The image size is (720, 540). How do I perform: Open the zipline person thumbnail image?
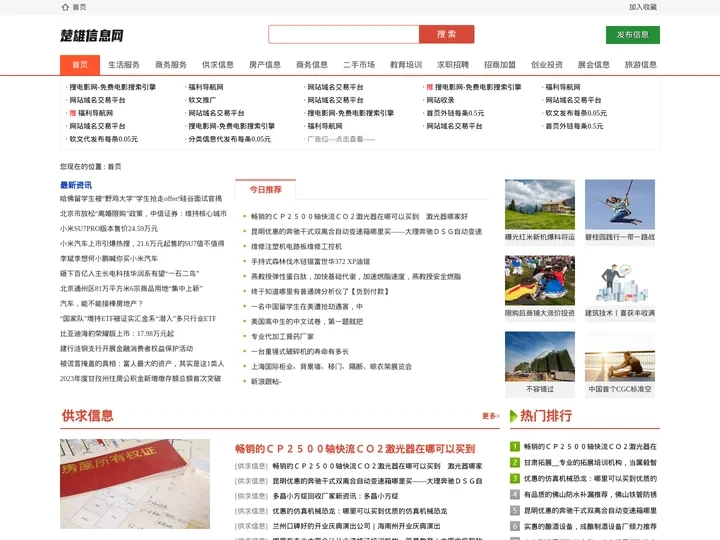pyautogui.click(x=620, y=204)
